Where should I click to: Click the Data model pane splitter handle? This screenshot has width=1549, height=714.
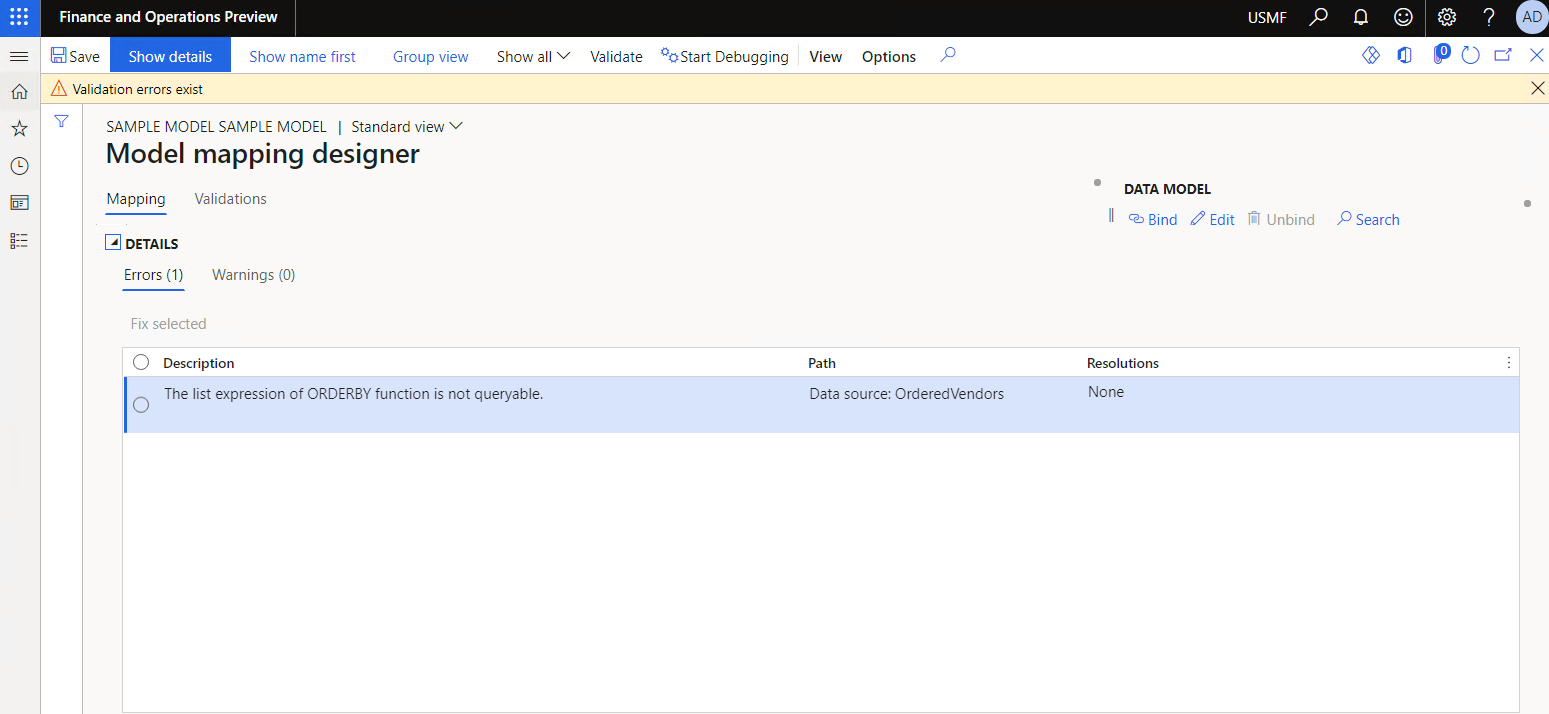[1111, 215]
